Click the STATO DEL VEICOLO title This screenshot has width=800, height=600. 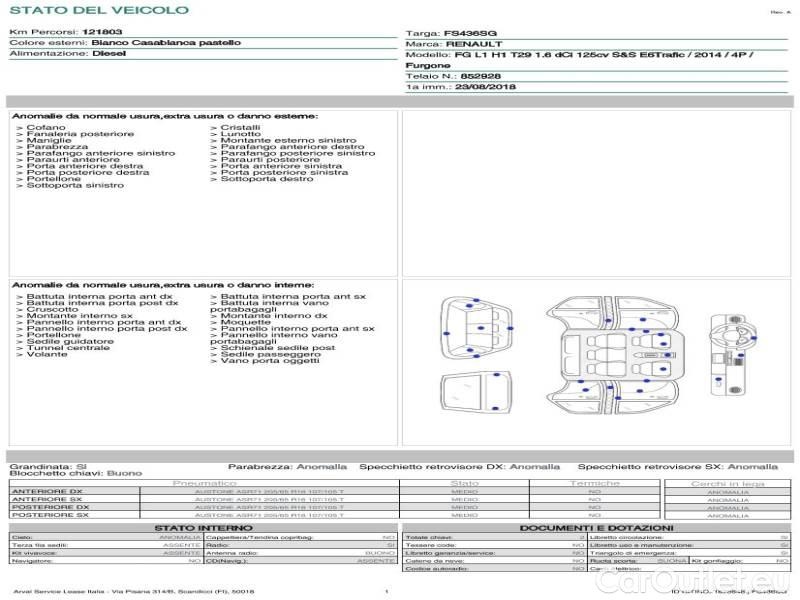coord(98,10)
